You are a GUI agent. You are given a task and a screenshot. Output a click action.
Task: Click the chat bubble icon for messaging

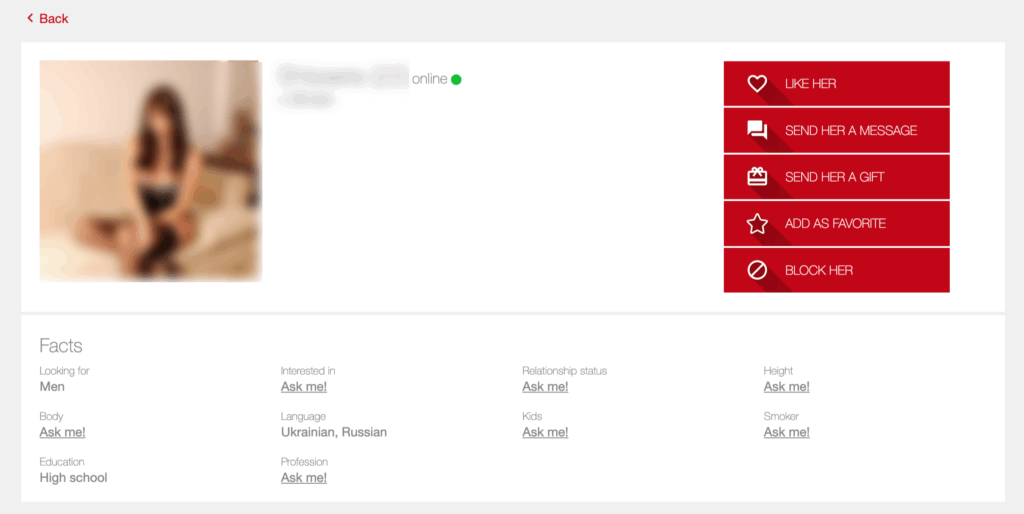pos(757,130)
